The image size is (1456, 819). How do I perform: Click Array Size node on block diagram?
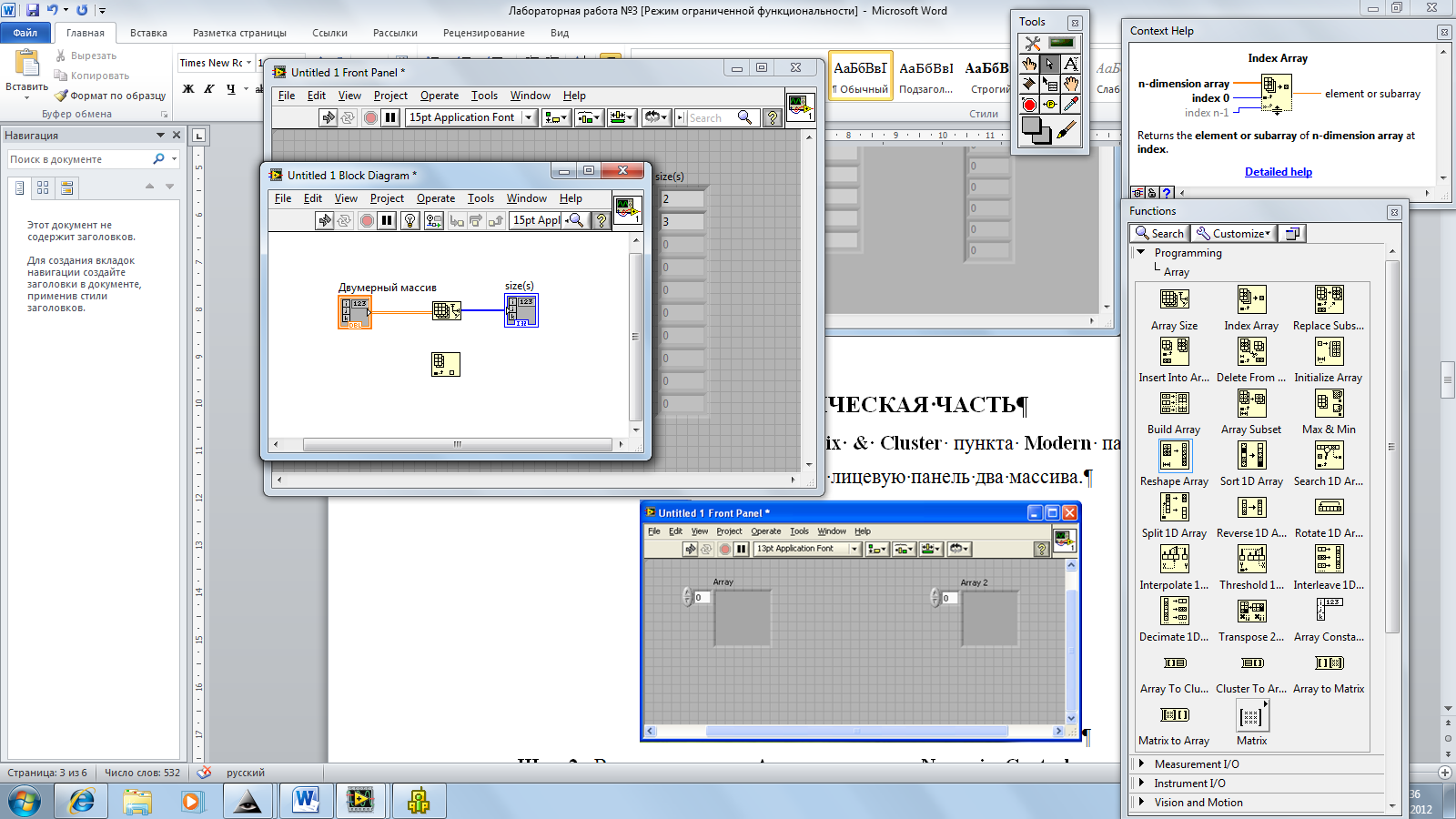coord(446,311)
